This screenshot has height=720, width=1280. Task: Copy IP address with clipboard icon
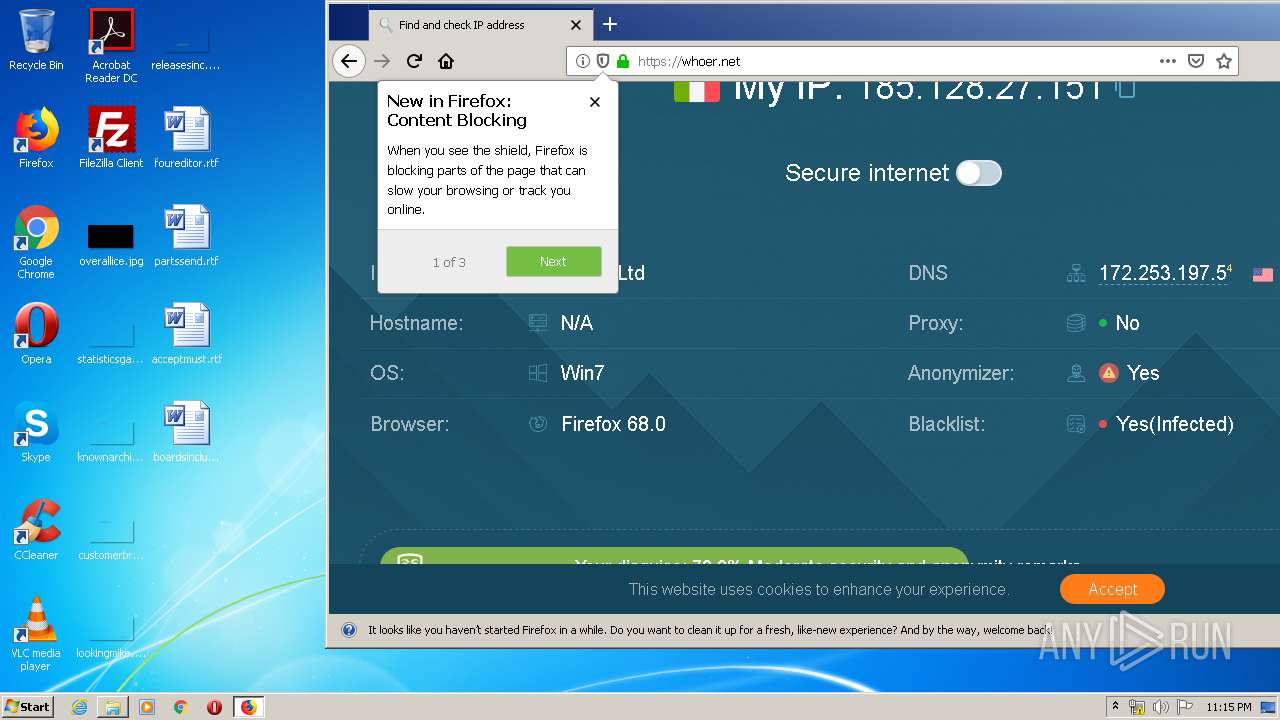(x=1126, y=89)
